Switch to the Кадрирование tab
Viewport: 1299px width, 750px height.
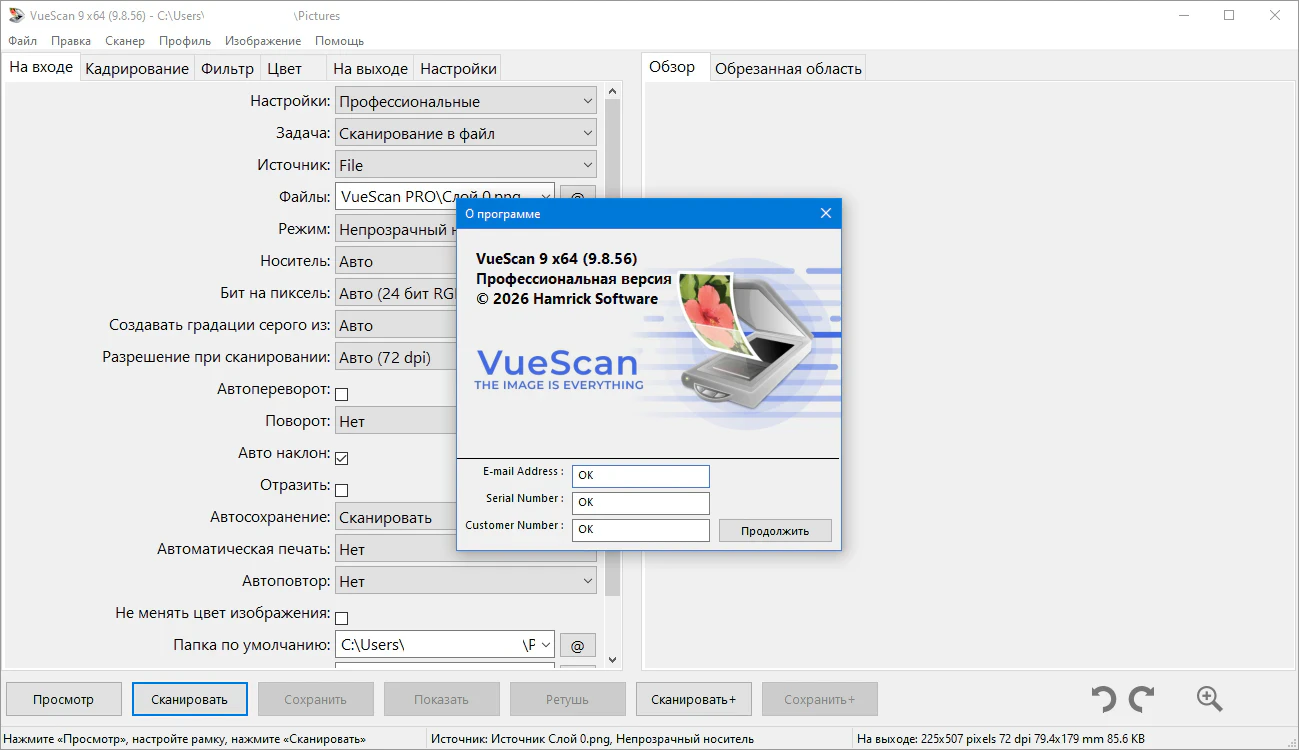click(x=137, y=69)
